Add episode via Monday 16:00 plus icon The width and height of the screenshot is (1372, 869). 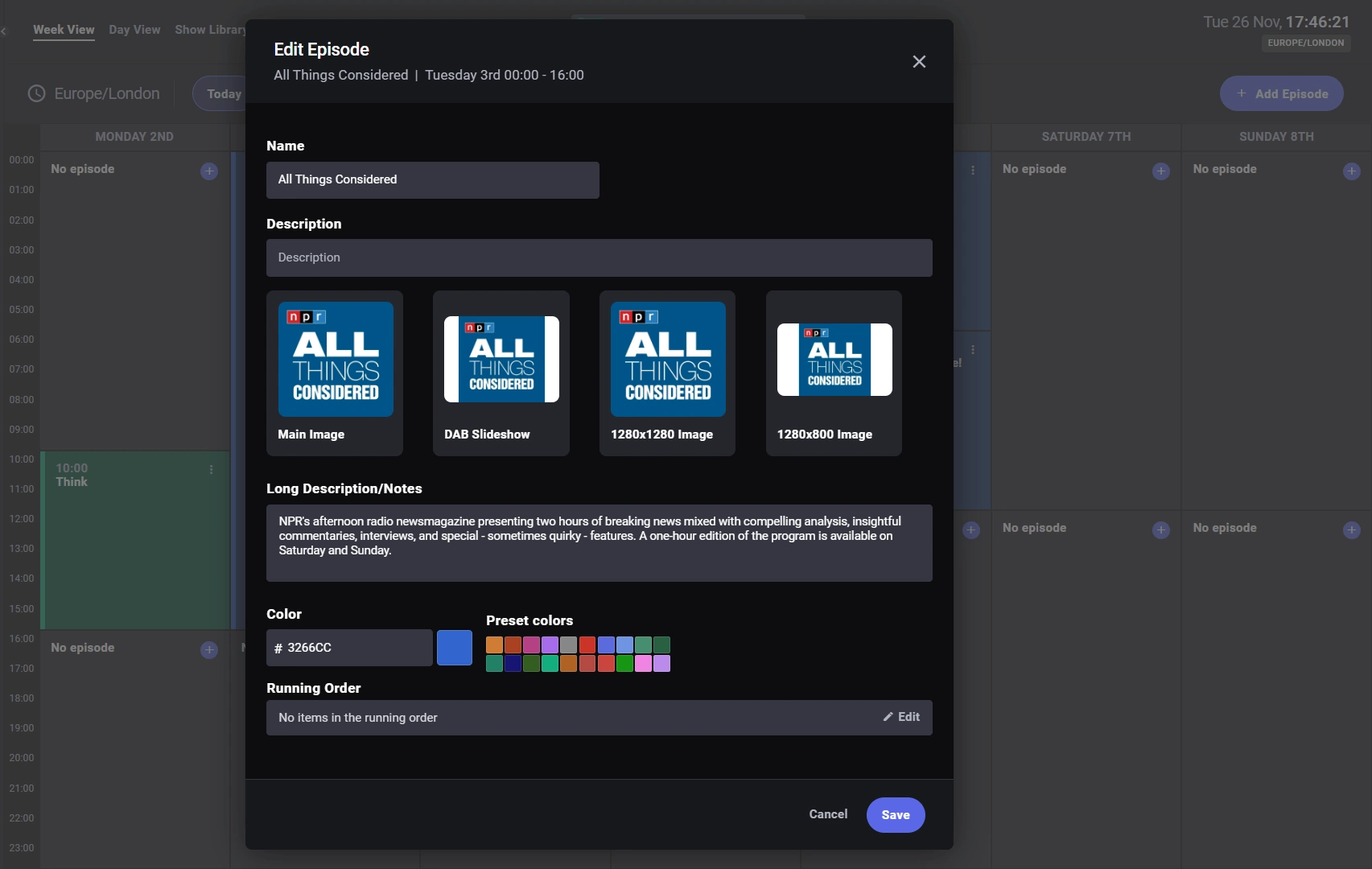(209, 649)
